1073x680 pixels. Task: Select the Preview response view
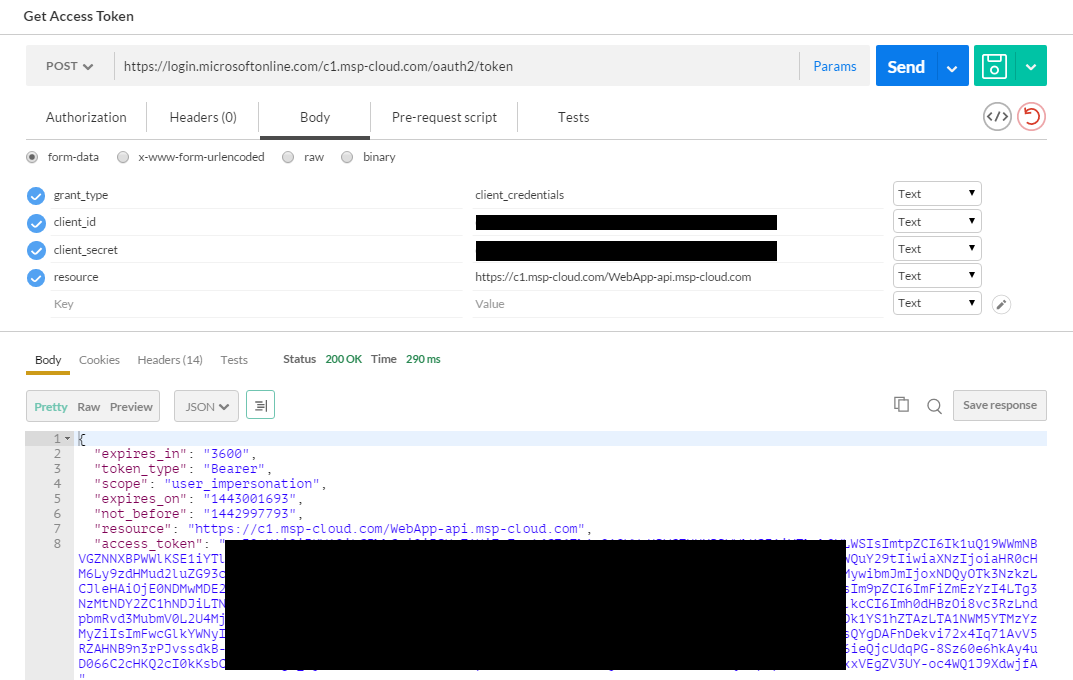tap(131, 407)
